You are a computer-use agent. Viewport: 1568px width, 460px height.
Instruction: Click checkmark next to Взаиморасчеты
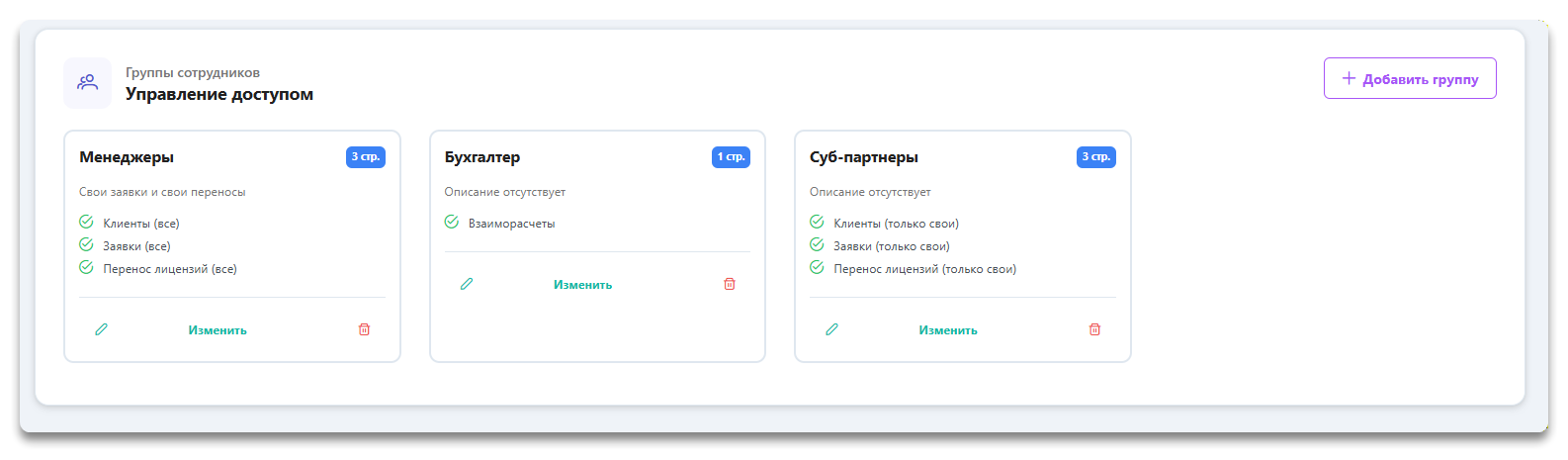tap(452, 223)
